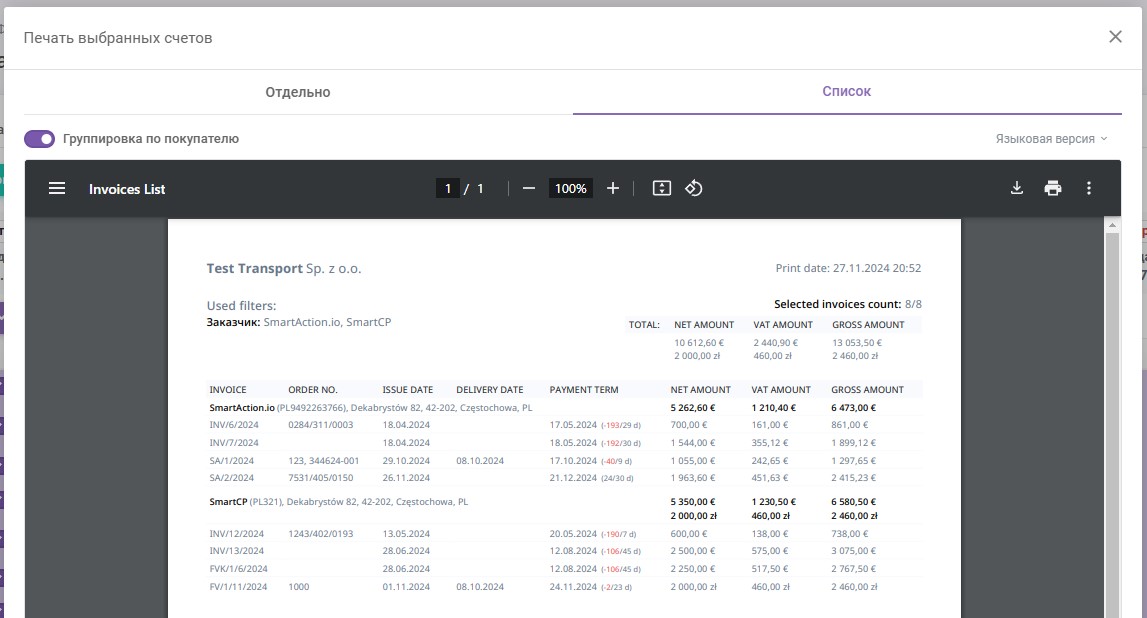This screenshot has width=1147, height=618.
Task: Click the page number input field
Action: click(448, 189)
